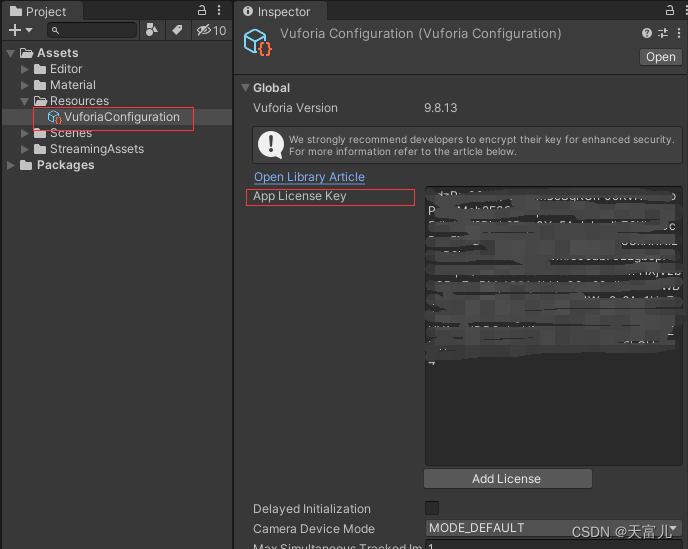Click the Inspector tab info icon
The width and height of the screenshot is (688, 549).
[248, 11]
